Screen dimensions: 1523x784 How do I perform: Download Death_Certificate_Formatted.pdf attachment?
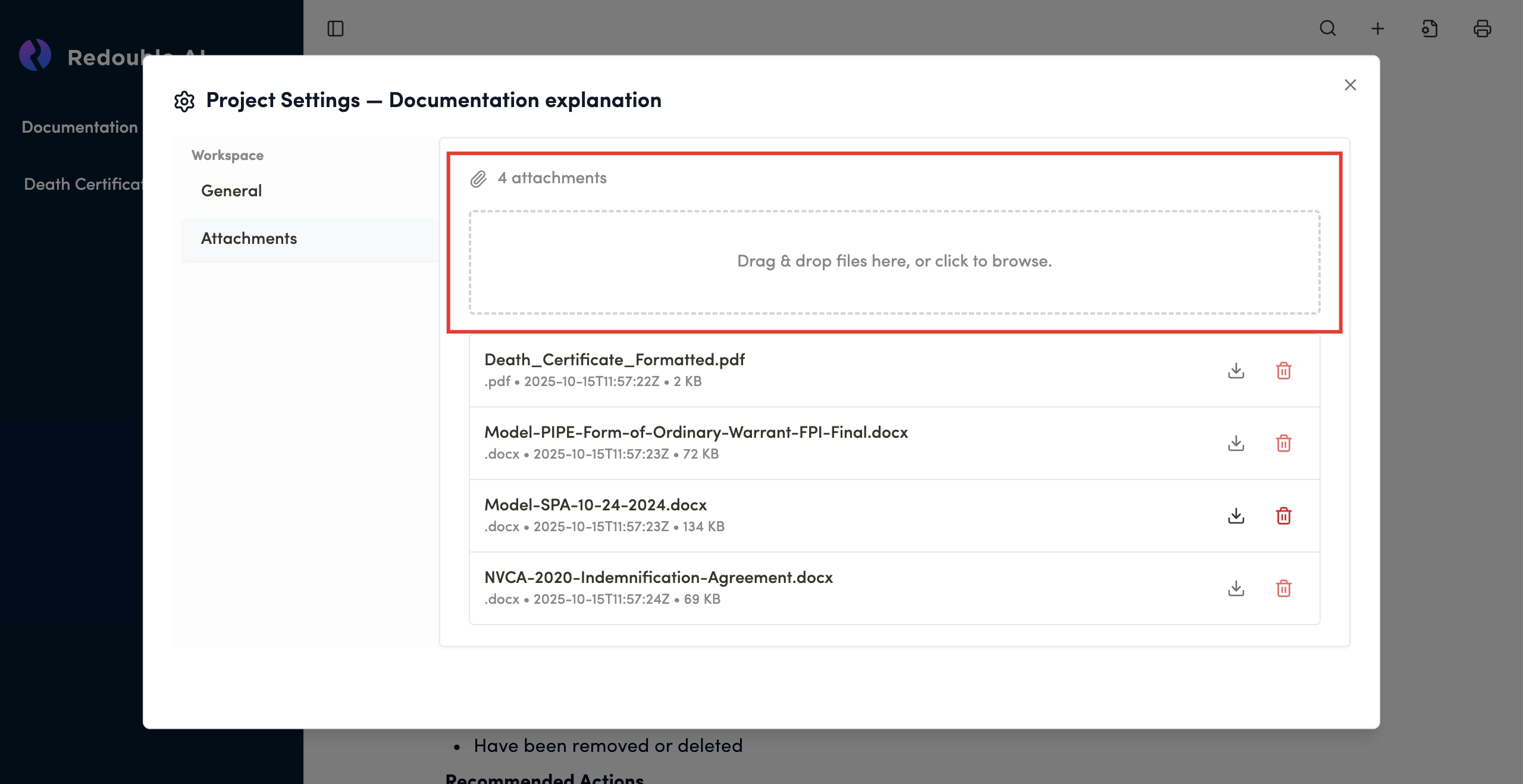(1236, 371)
